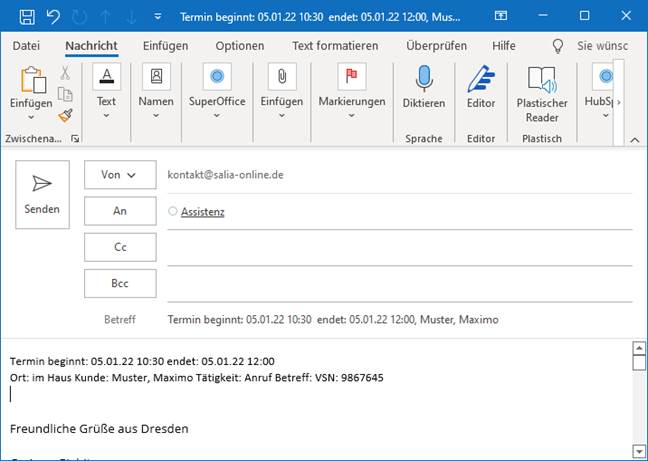
Task: Click the Betreff subject field text
Action: pos(333,320)
